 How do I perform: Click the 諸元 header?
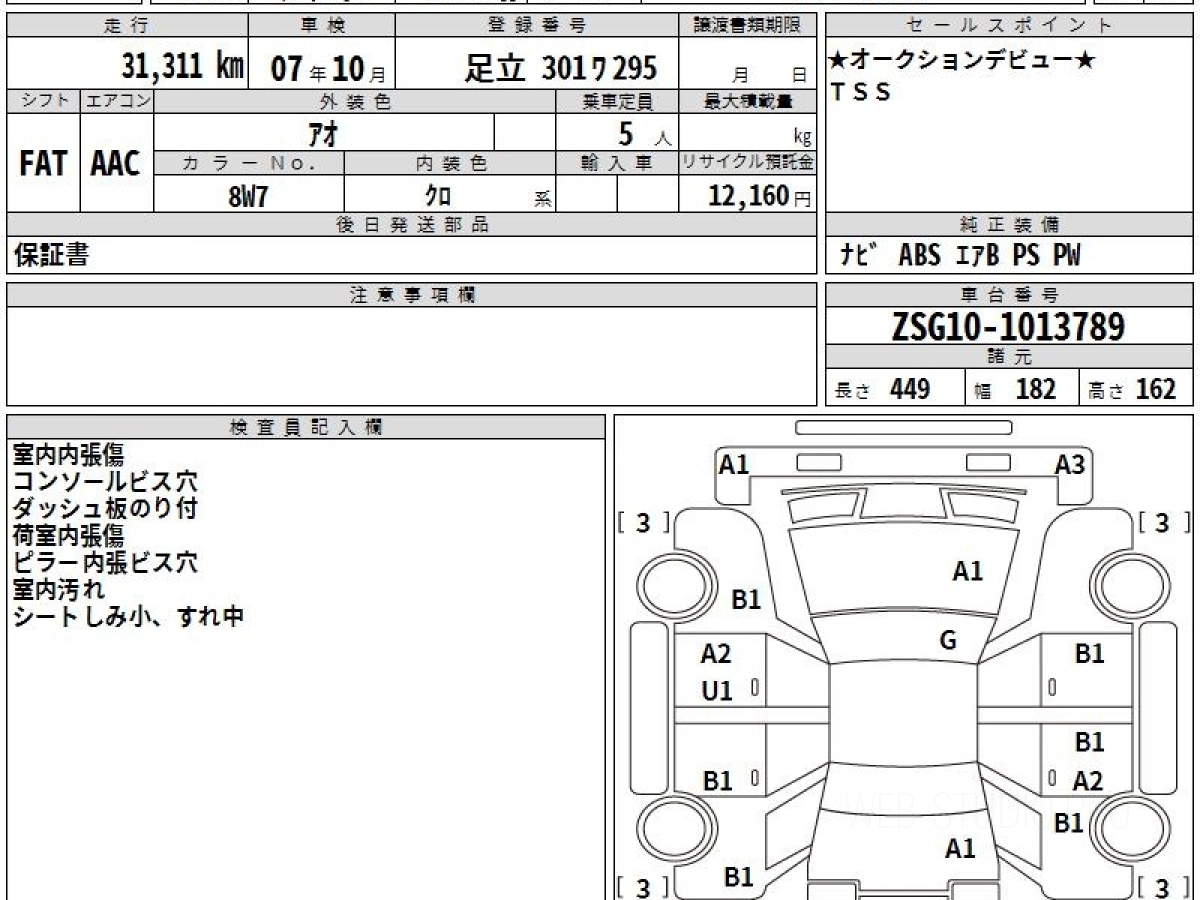(x=1010, y=357)
